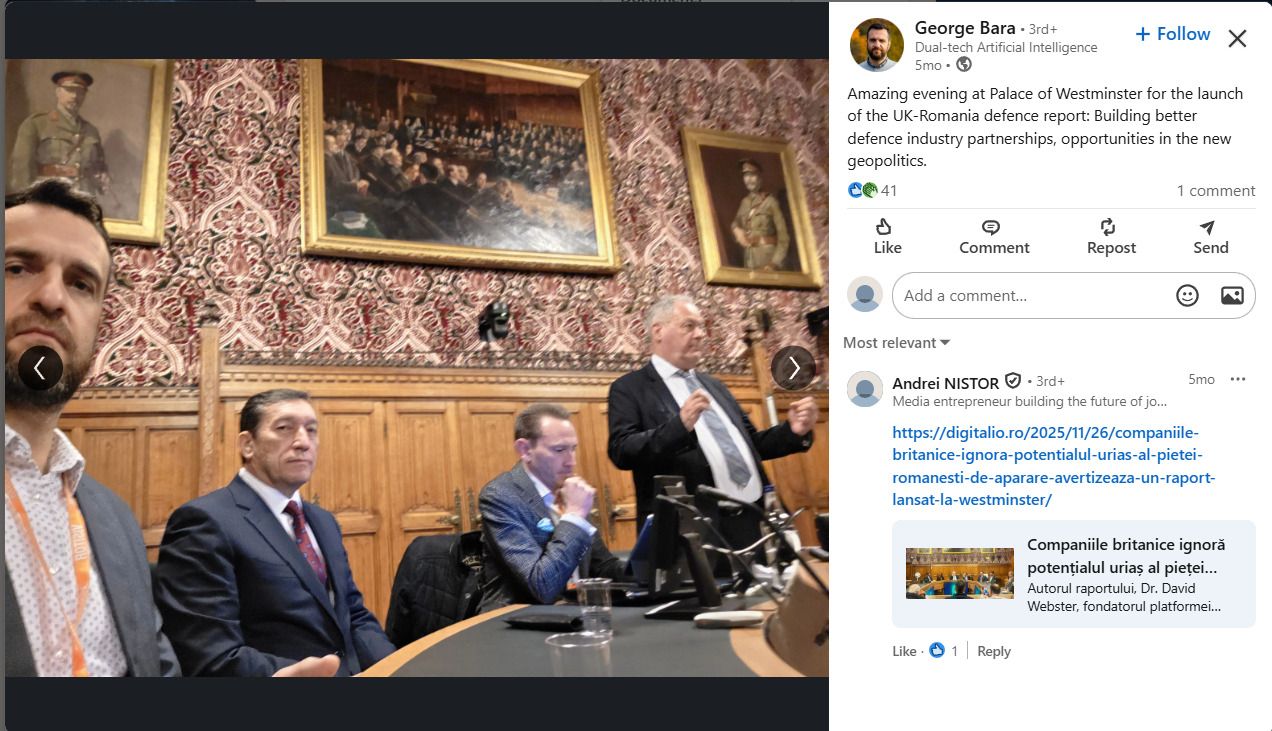Expand the Most relevant sort dropdown

tap(896, 342)
